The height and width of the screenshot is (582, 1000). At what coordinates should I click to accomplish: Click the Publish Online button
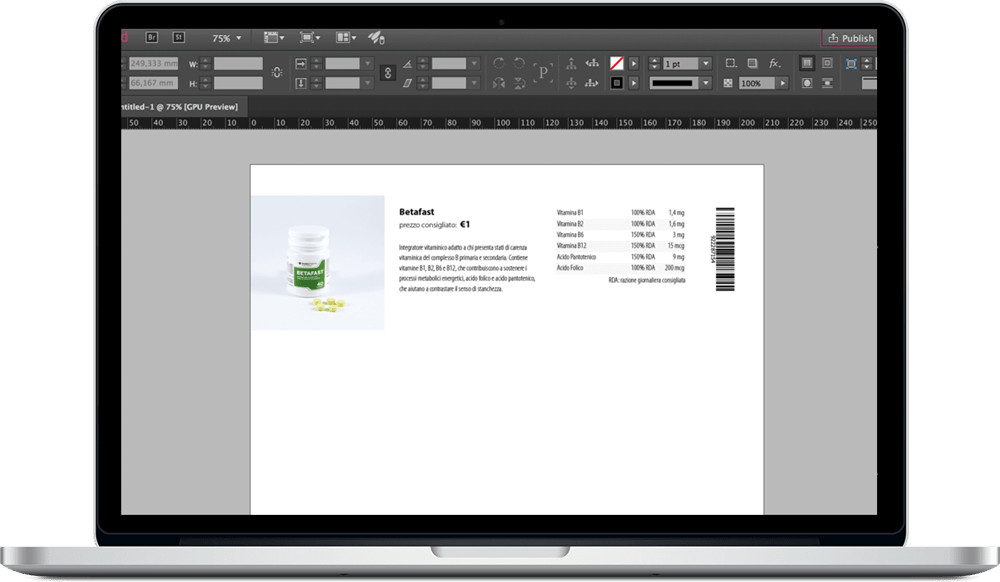tap(851, 38)
